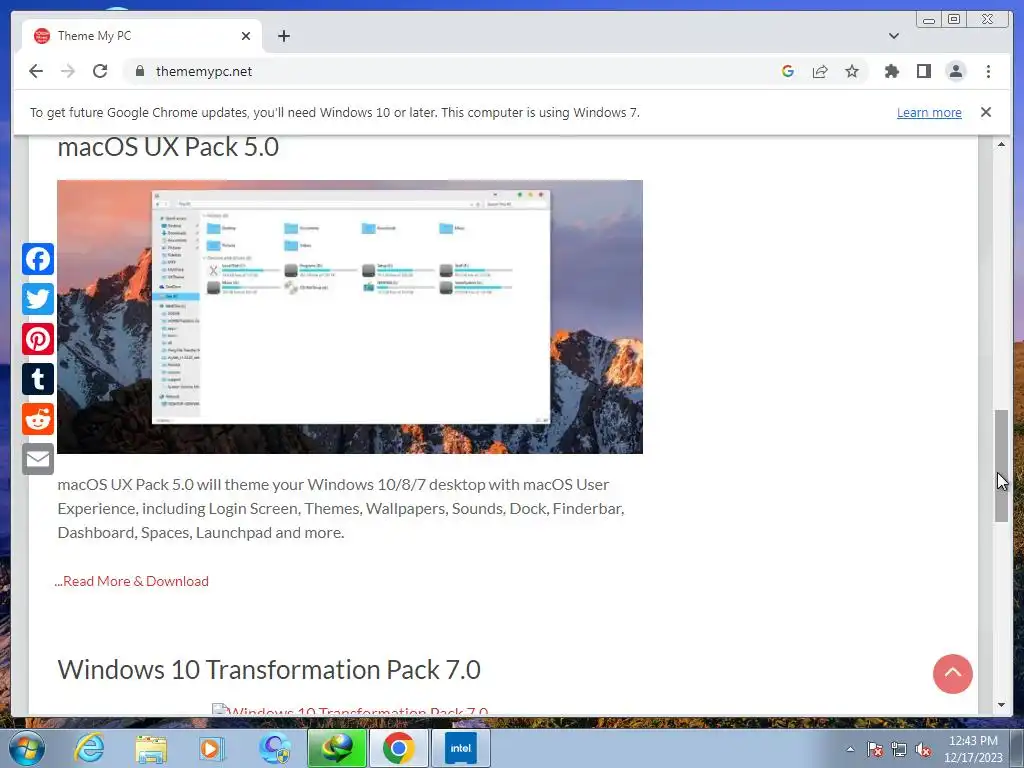Launch Internet Explorer from the taskbar
1024x768 pixels.
89,748
